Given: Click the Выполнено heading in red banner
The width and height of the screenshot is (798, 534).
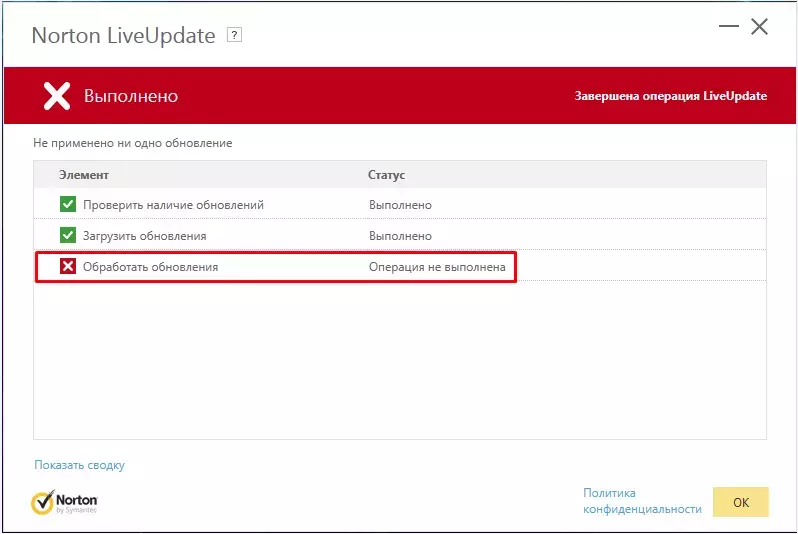Looking at the screenshot, I should pos(131,96).
